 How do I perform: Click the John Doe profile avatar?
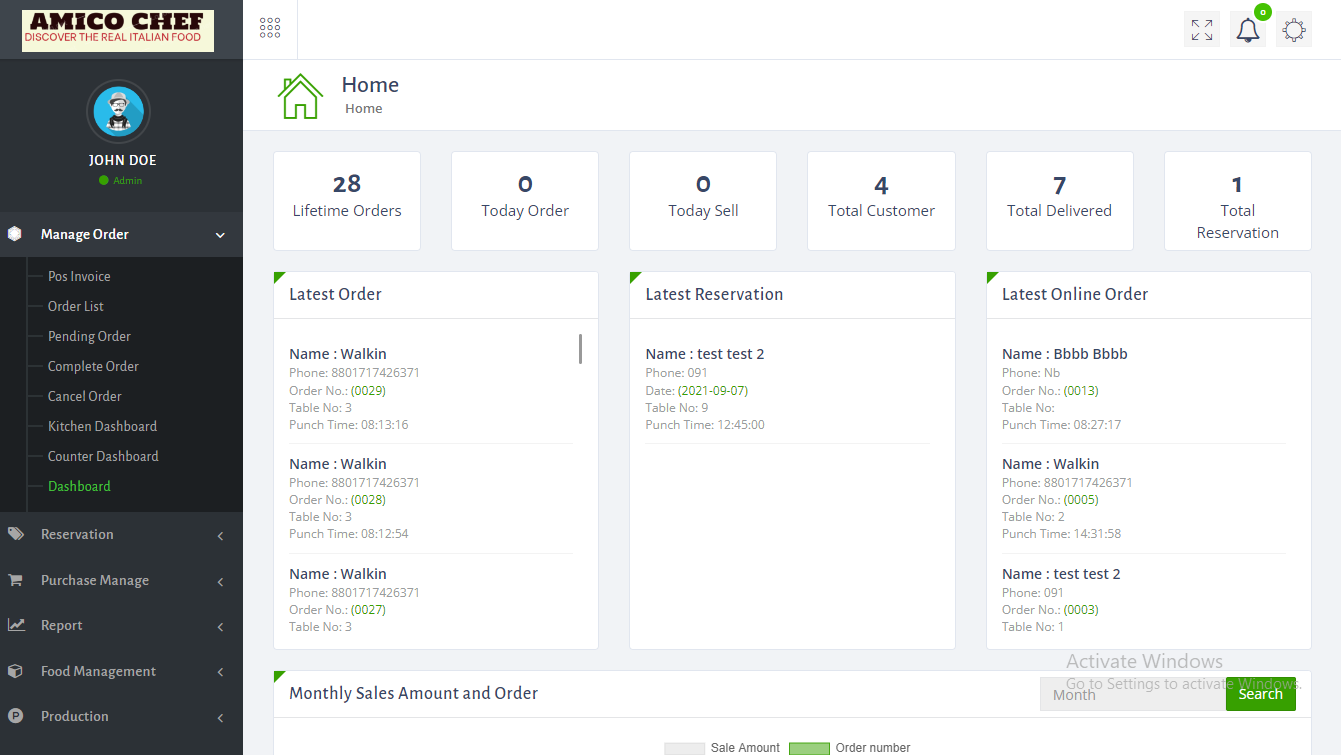point(119,111)
